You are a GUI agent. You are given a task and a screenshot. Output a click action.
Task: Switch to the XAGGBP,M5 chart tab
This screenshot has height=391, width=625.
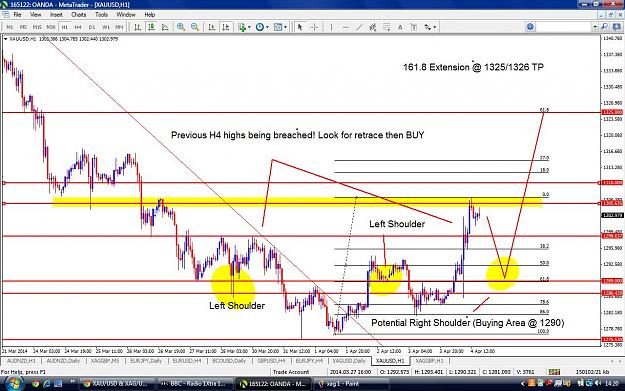(105, 361)
